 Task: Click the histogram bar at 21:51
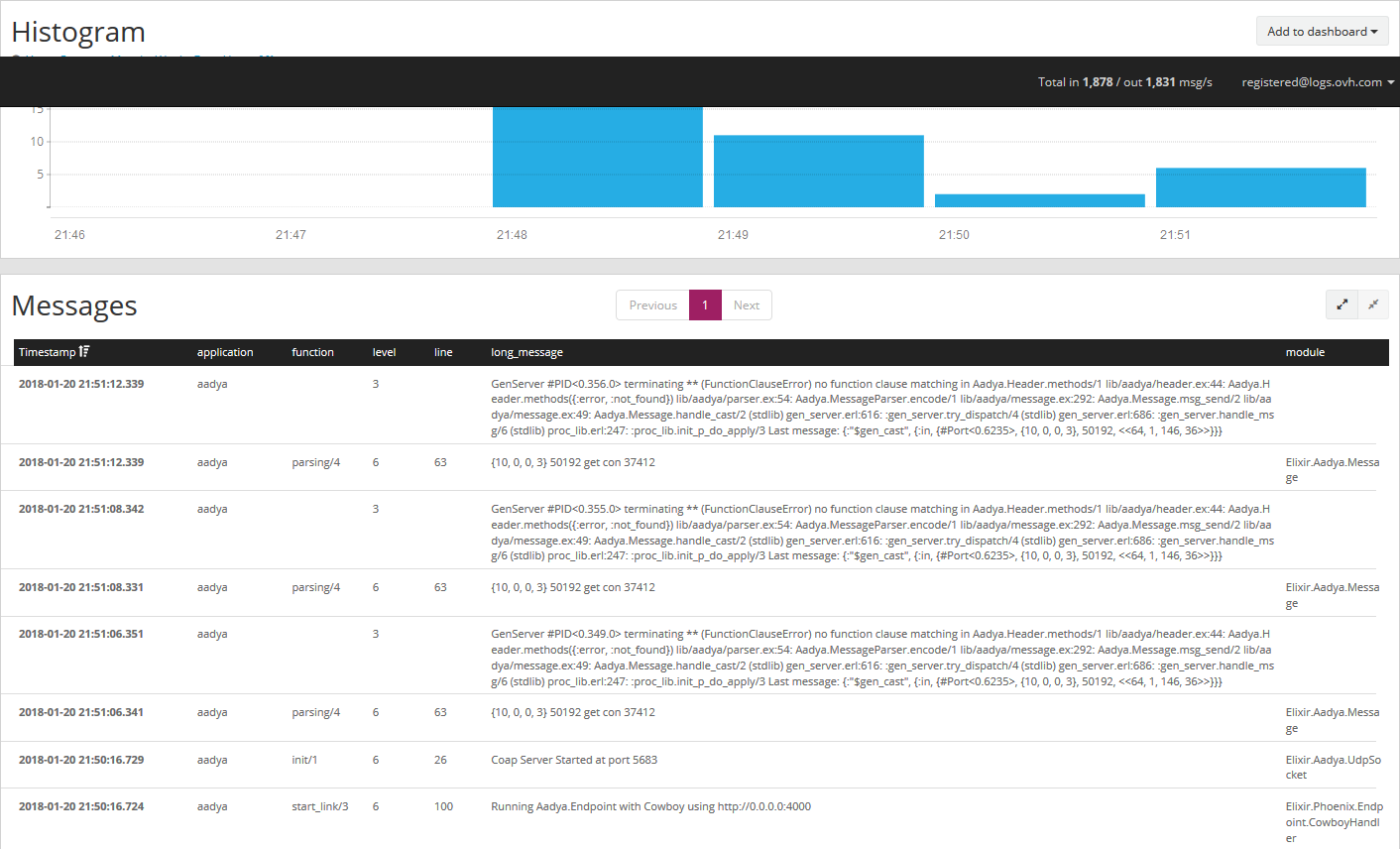[1260, 187]
